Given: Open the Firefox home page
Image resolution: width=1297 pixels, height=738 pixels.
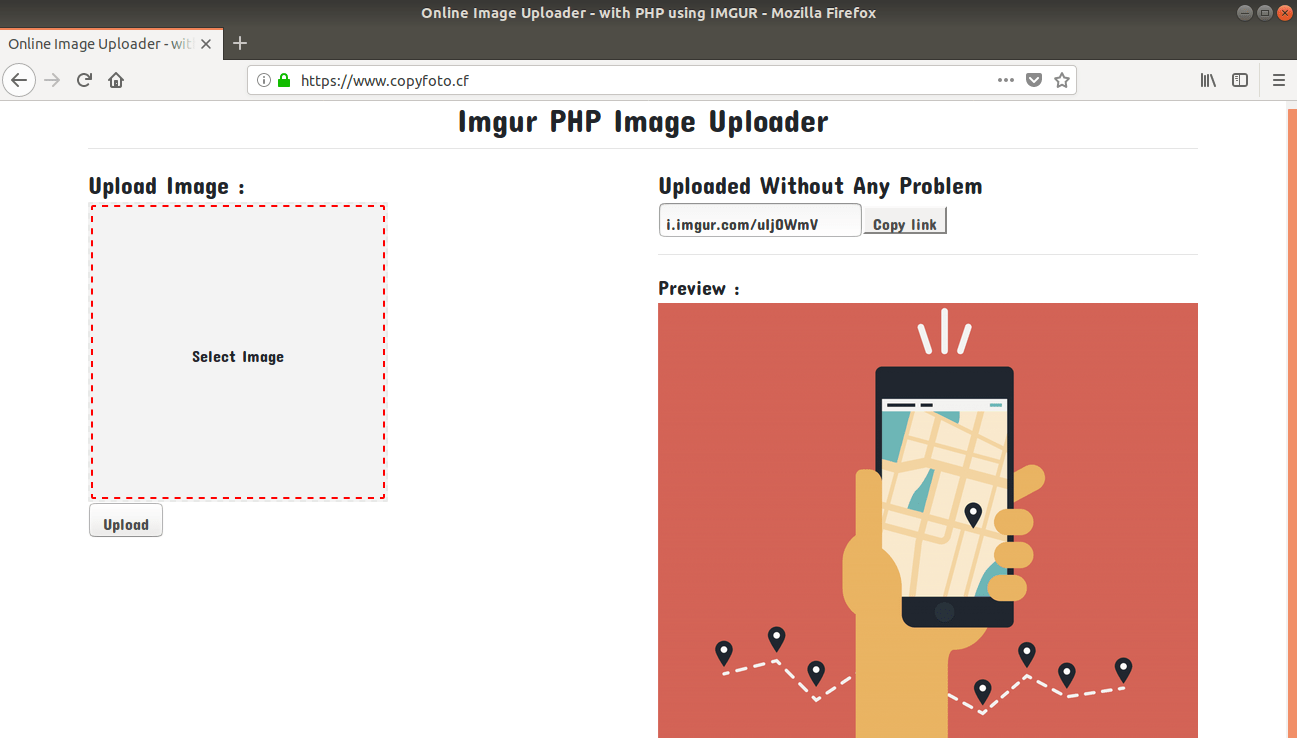Looking at the screenshot, I should (x=116, y=80).
